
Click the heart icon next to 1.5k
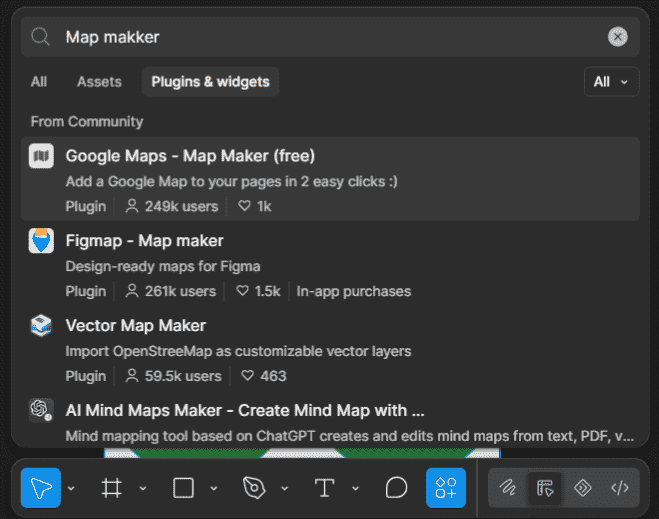(243, 291)
